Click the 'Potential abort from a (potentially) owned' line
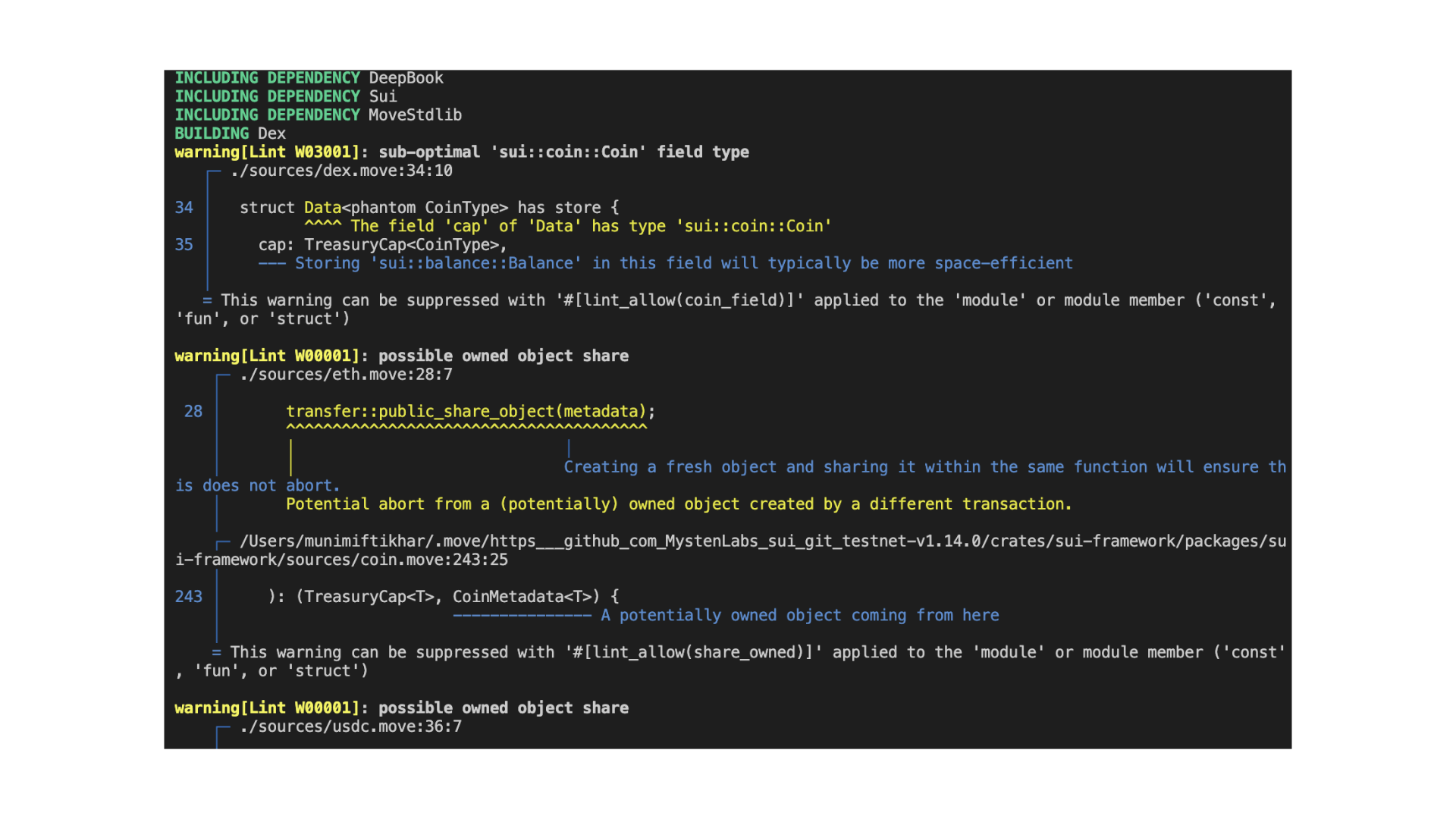The height and width of the screenshot is (819, 1456). click(679, 504)
